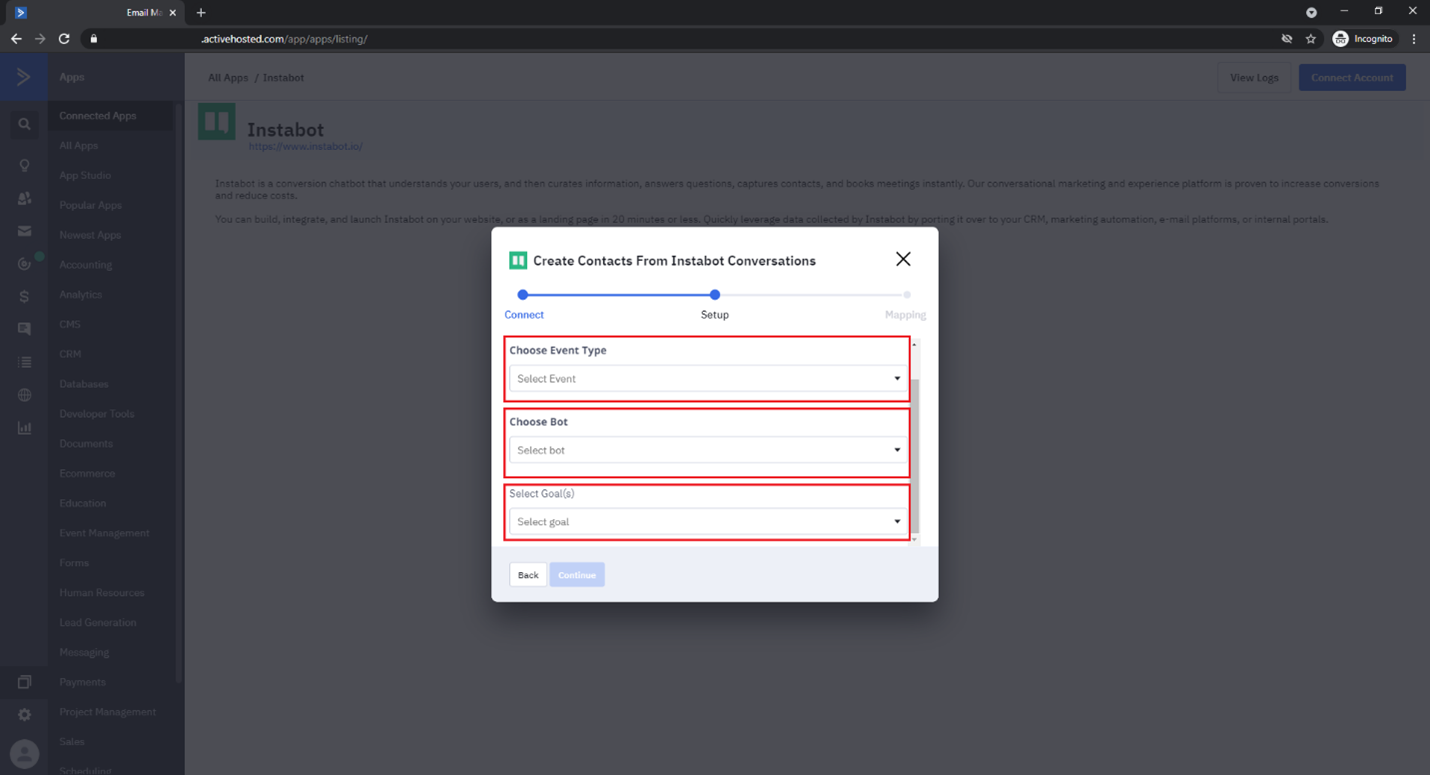Bookmark page with the star icon
The height and width of the screenshot is (775, 1430).
1311,39
